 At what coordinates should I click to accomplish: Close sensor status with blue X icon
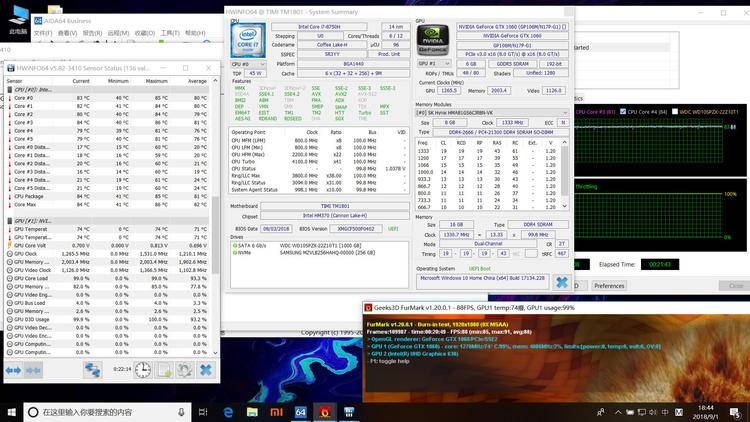(x=206, y=369)
